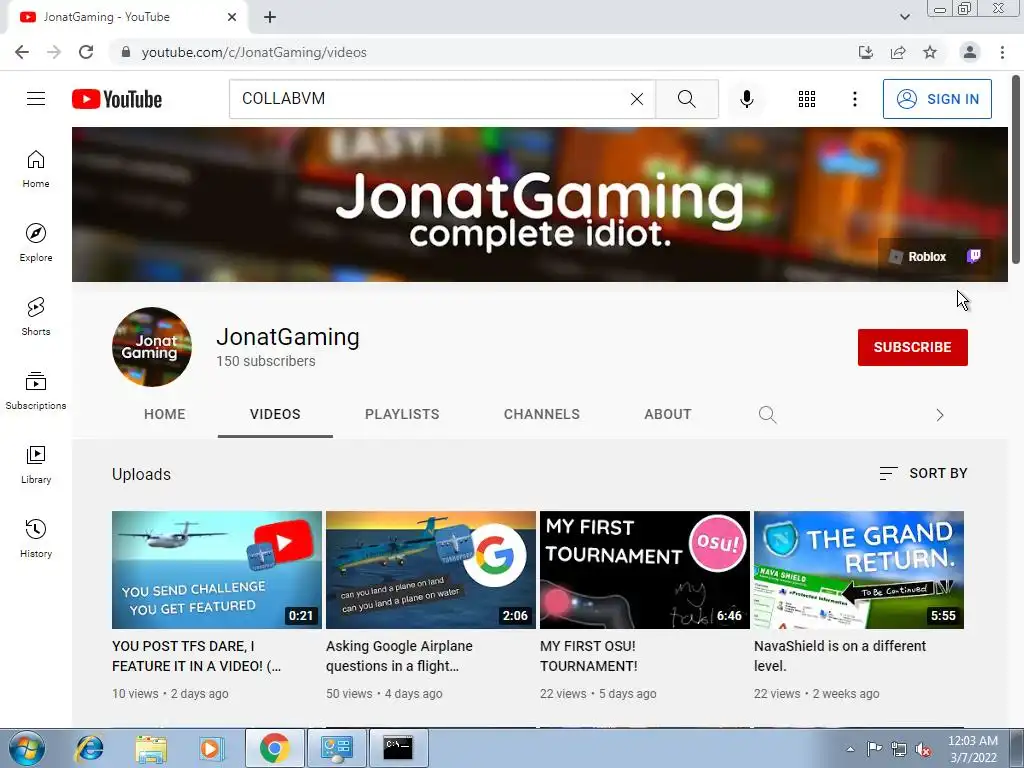
Task: Click the 2:06 Google airplane thumbnail
Action: [431, 570]
